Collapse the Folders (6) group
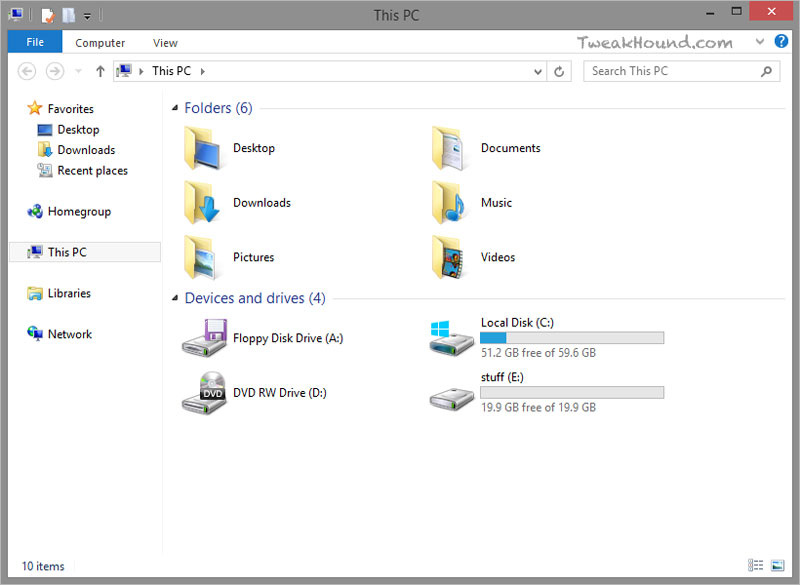This screenshot has height=585, width=800. (x=176, y=108)
